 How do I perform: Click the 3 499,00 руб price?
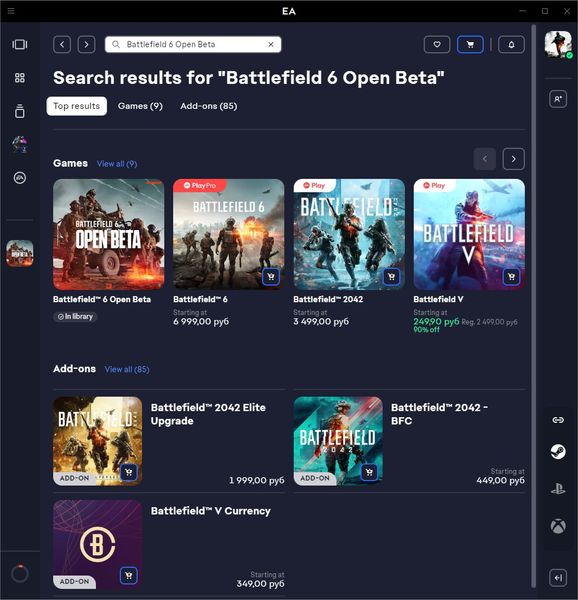321,321
